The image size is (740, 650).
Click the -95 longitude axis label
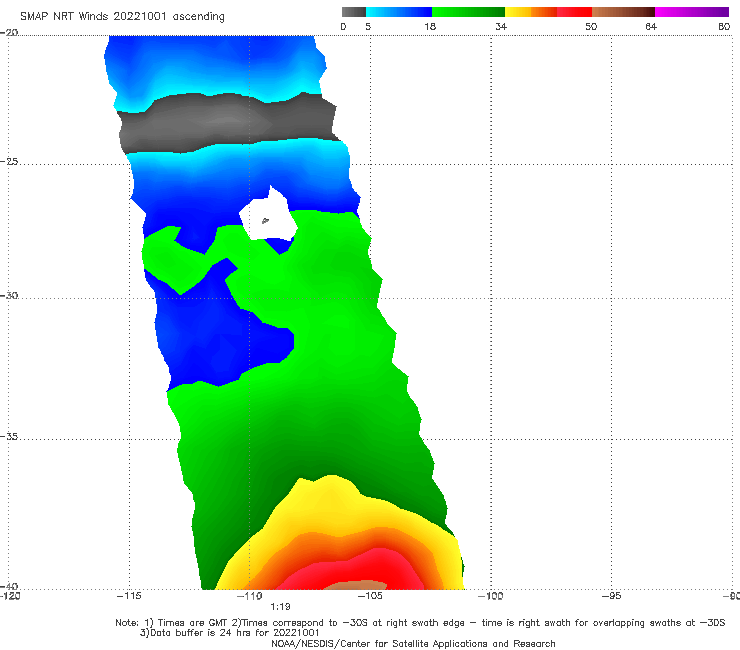(611, 596)
